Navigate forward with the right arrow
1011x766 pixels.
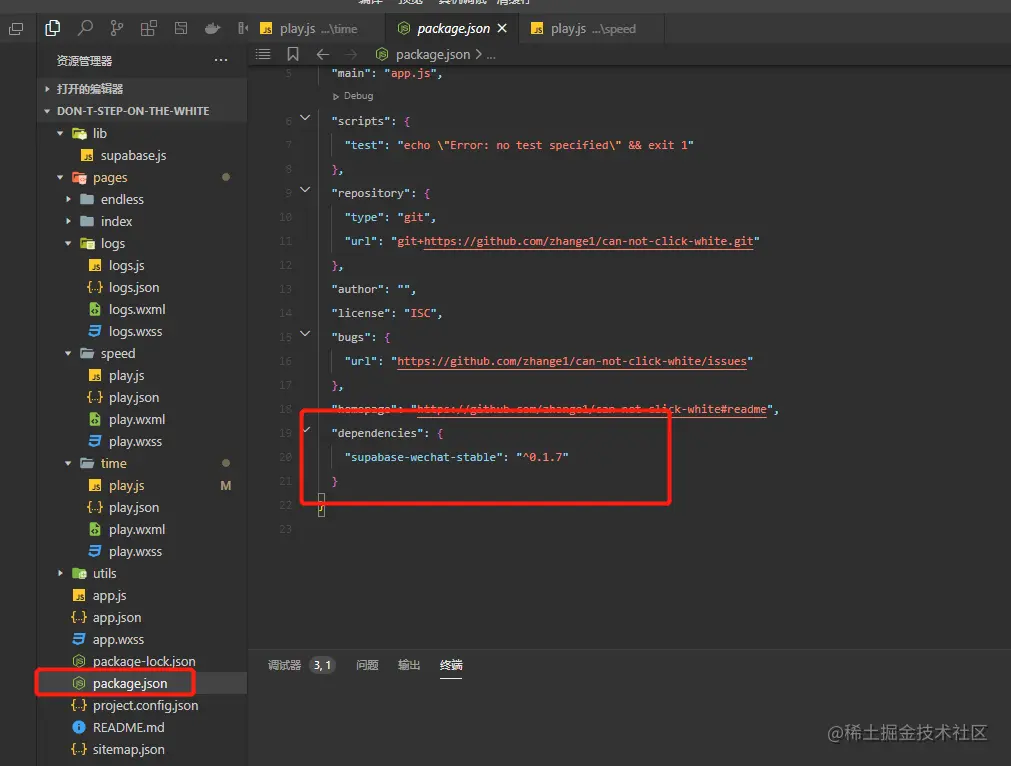(351, 54)
